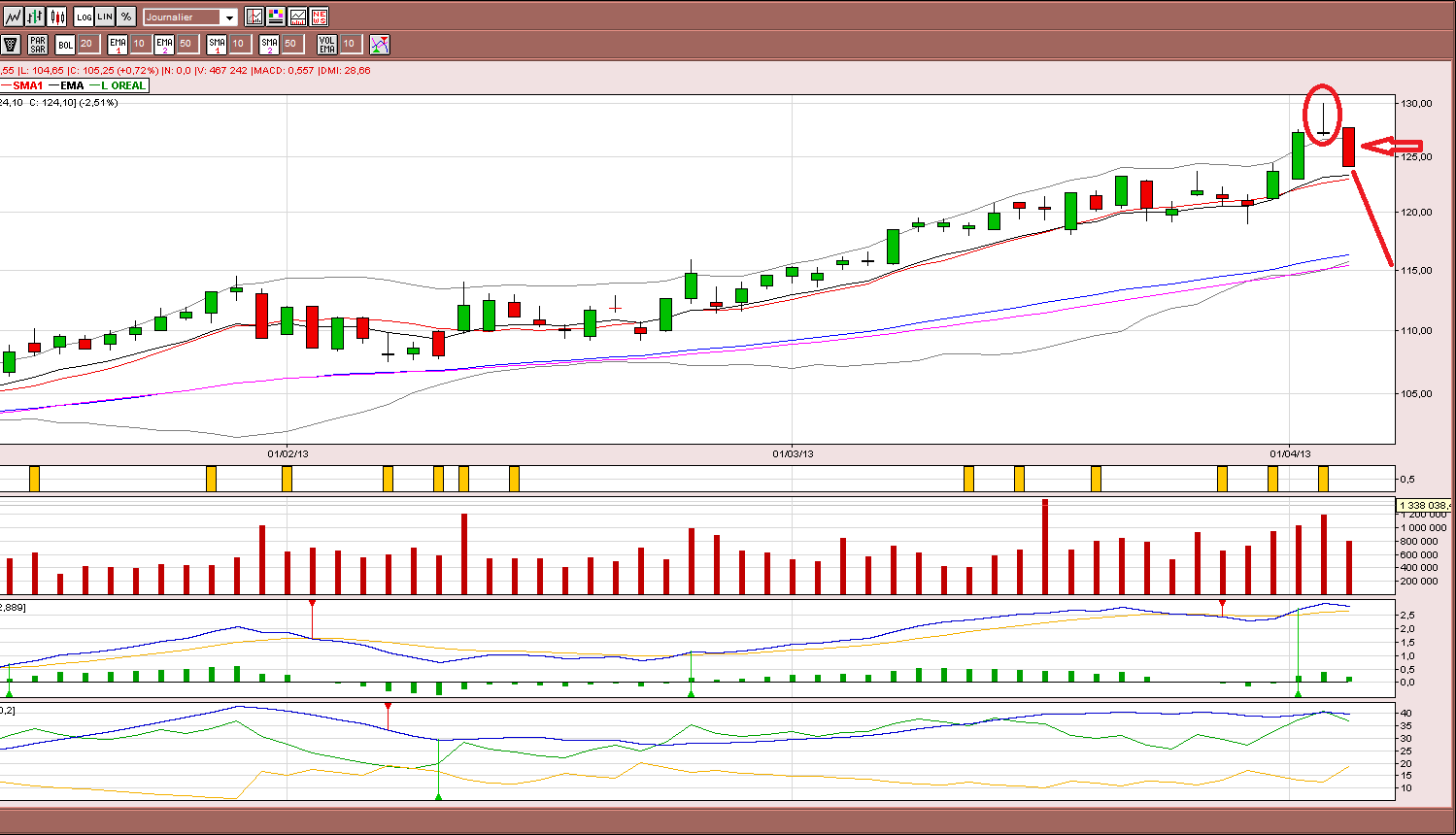Click the 01/02/13 date label
This screenshot has height=835, width=1456.
tap(288, 453)
